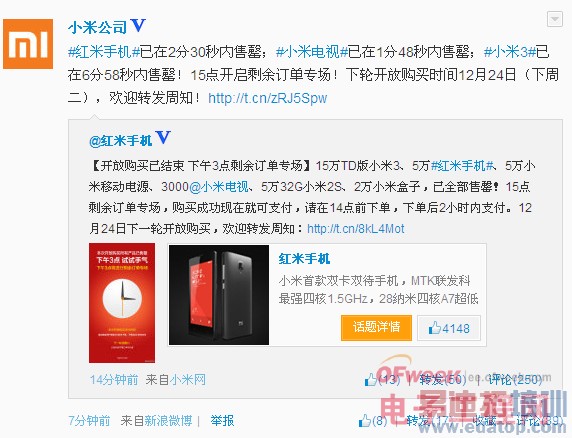This screenshot has width=572, height=438.
Task: Follow the t.cn/zRJ5Spw short link
Action: pyautogui.click(x=268, y=98)
